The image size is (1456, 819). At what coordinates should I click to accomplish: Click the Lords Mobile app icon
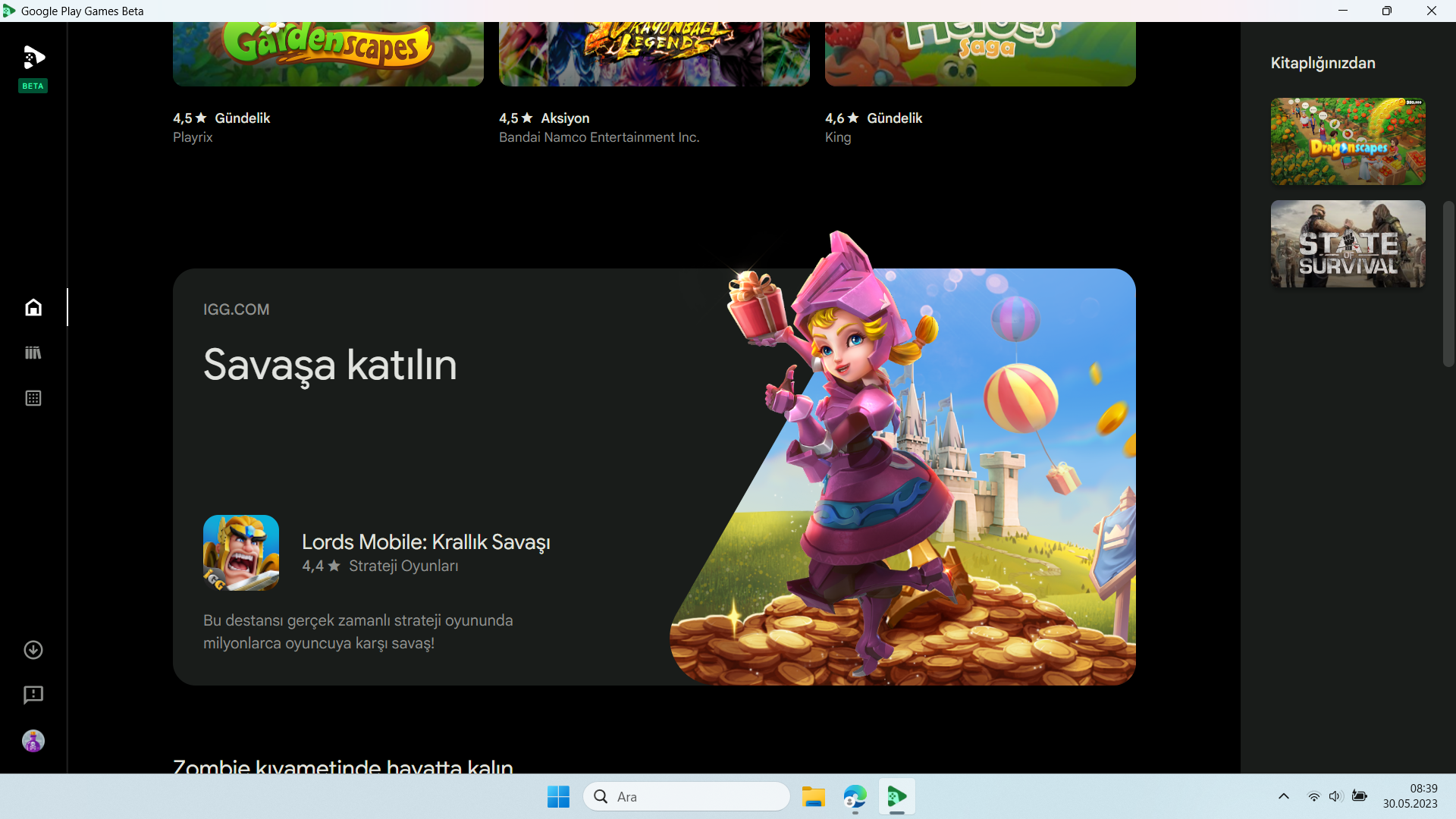tap(241, 553)
